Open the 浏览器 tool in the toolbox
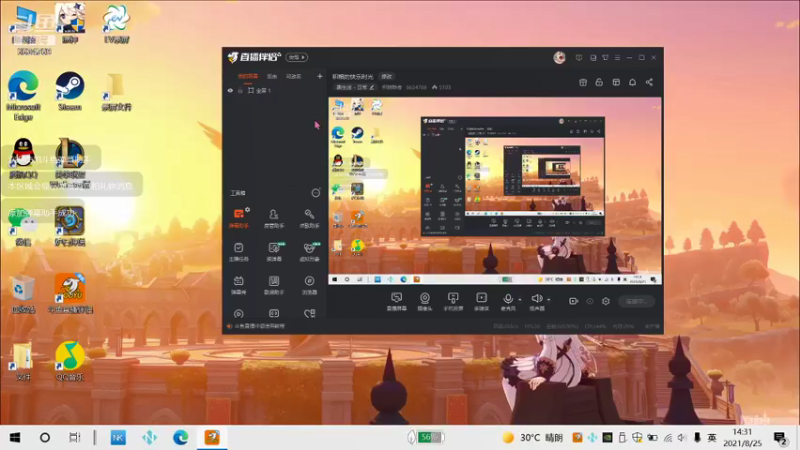The image size is (800, 450). click(x=309, y=285)
